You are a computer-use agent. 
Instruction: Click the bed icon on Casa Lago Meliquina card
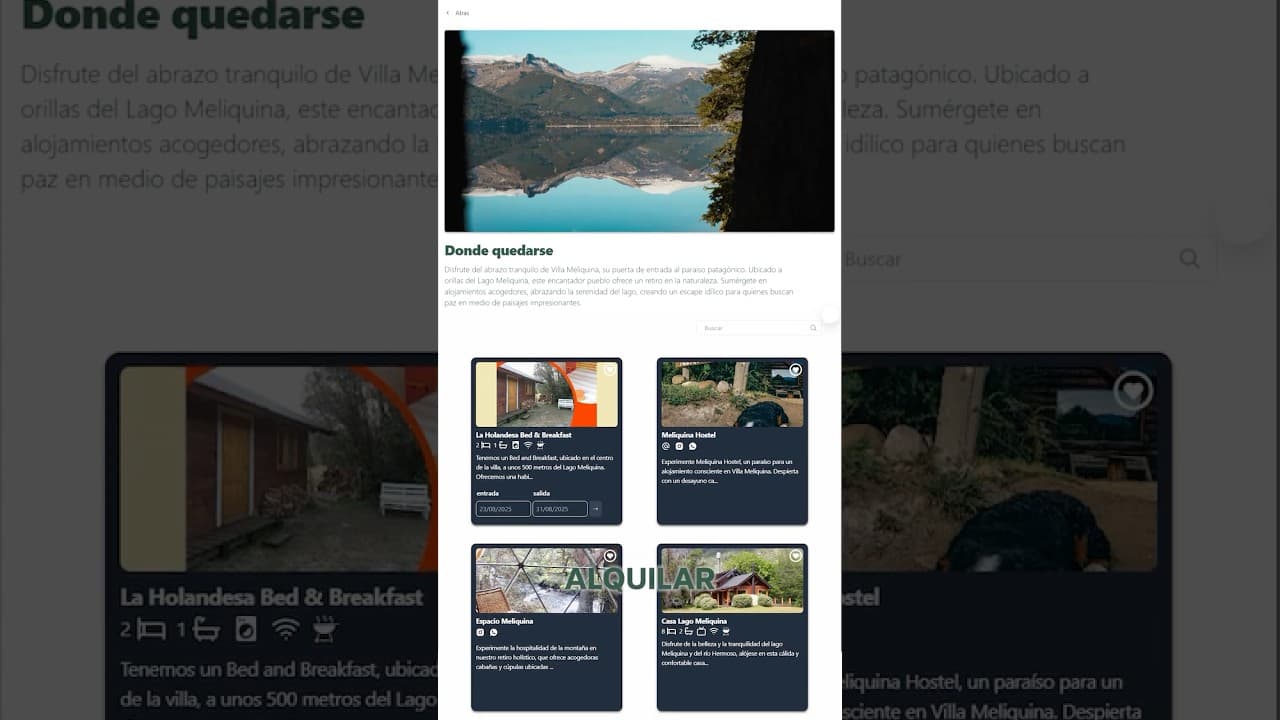point(672,632)
